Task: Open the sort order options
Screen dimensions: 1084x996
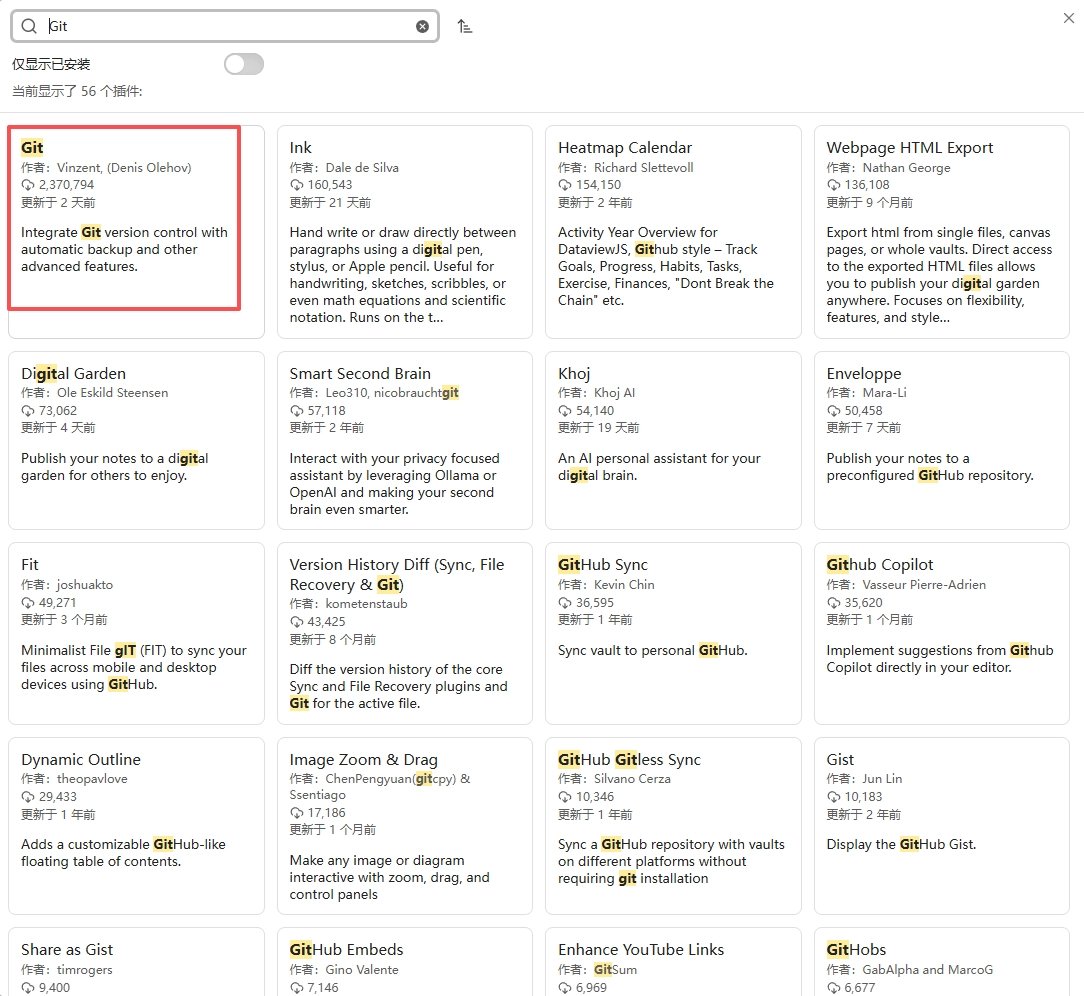Action: pyautogui.click(x=465, y=26)
